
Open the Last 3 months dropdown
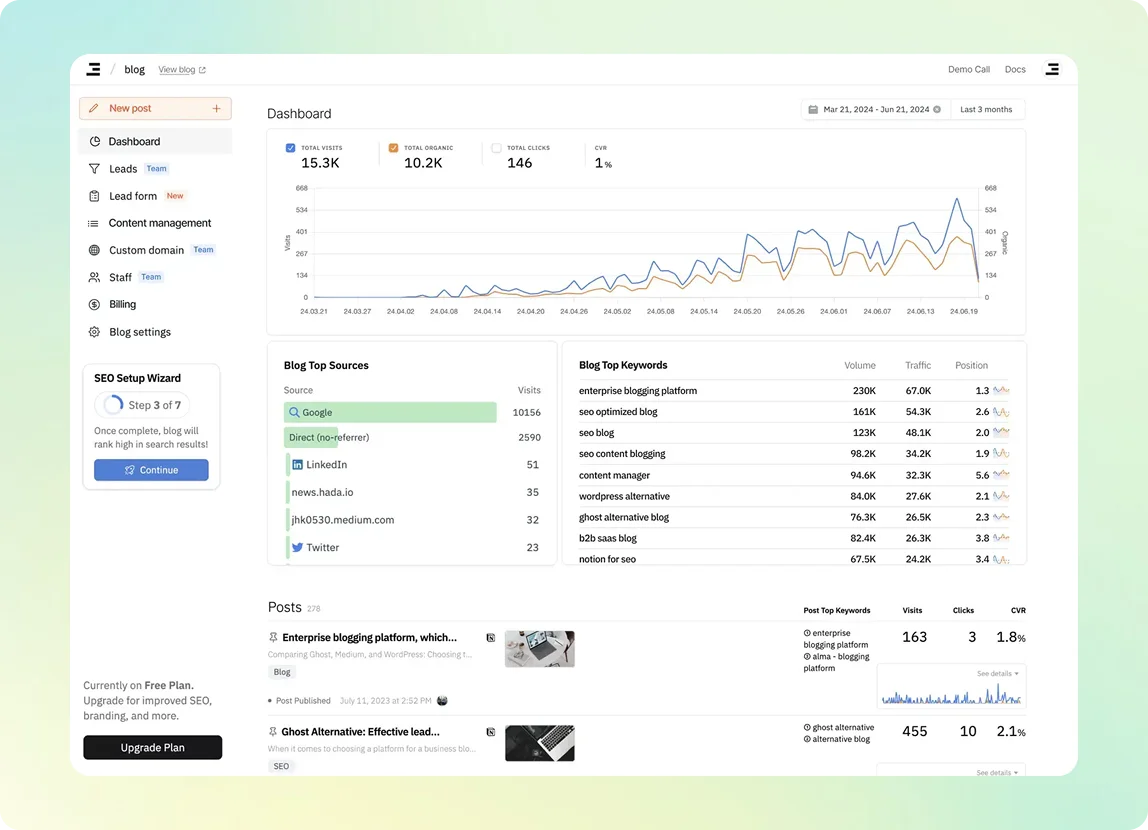[x=986, y=110]
